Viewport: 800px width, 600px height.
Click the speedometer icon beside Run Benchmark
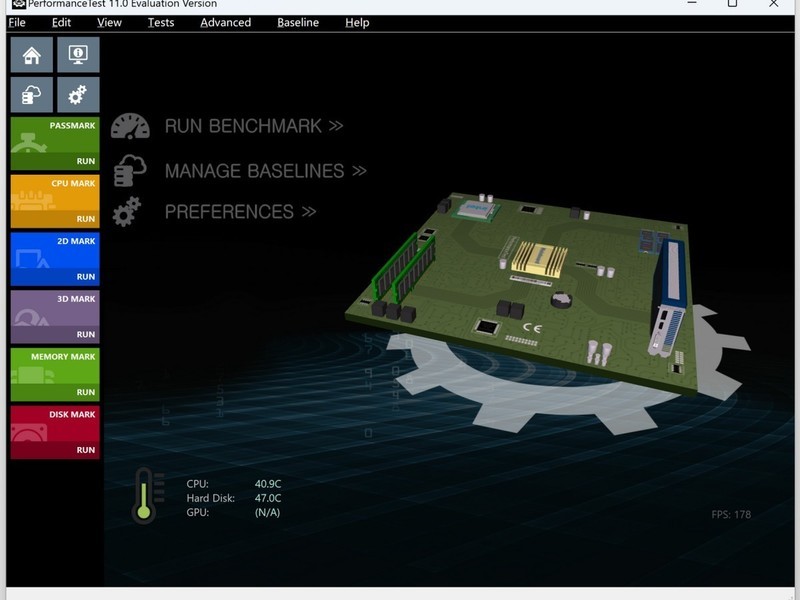click(130, 126)
